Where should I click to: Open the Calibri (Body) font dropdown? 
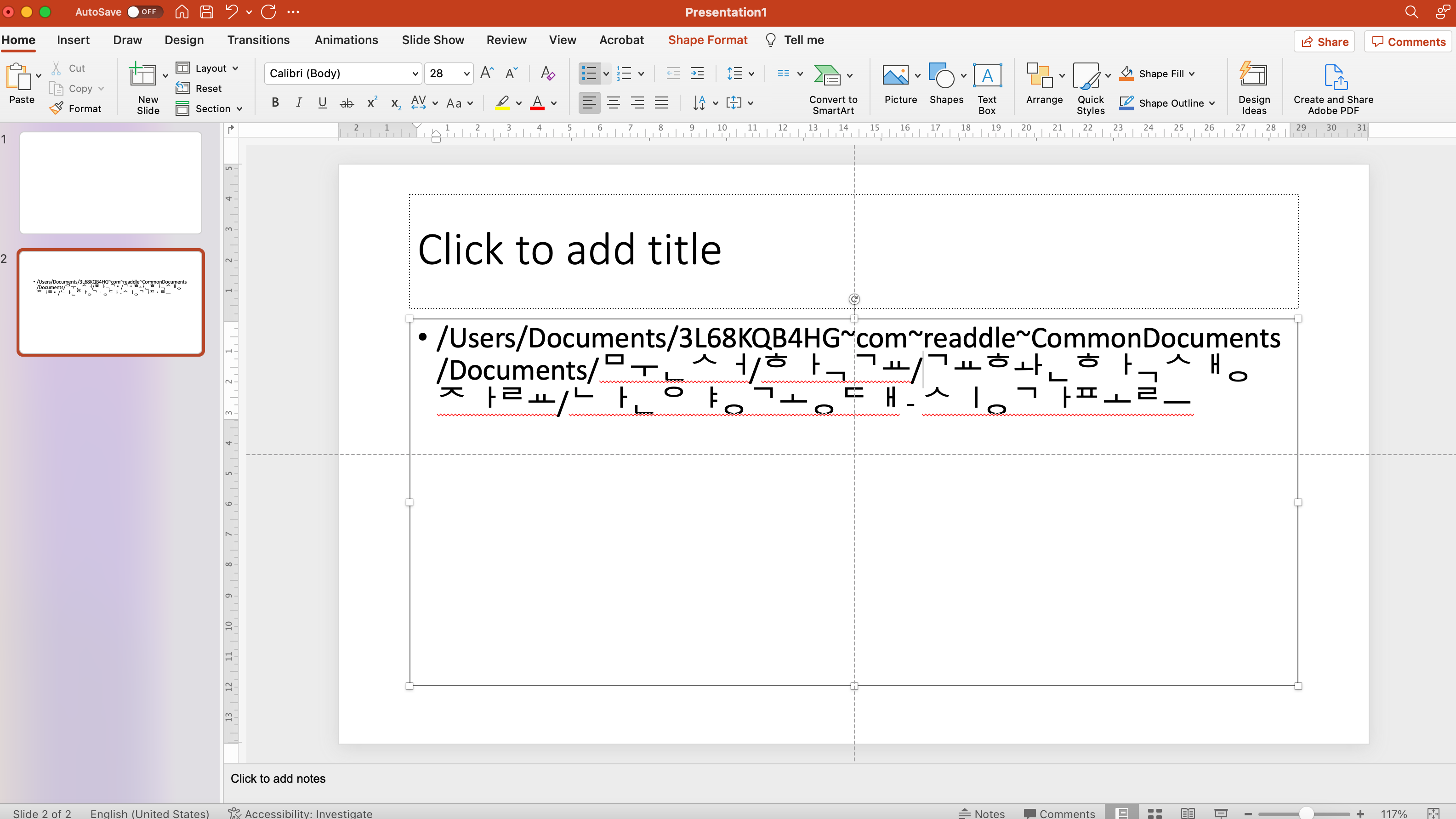tap(415, 74)
